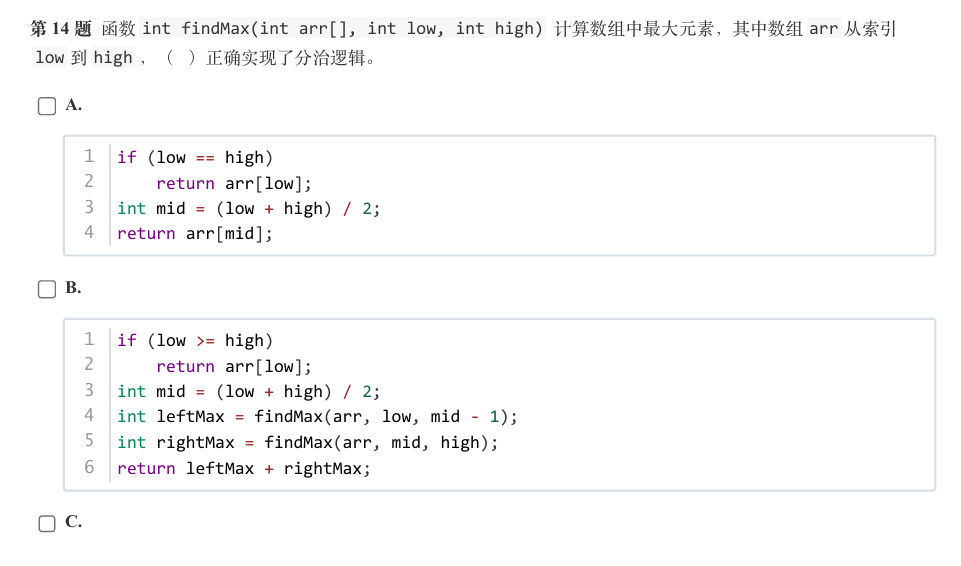Click the '第 14 题' question heading

(61, 29)
